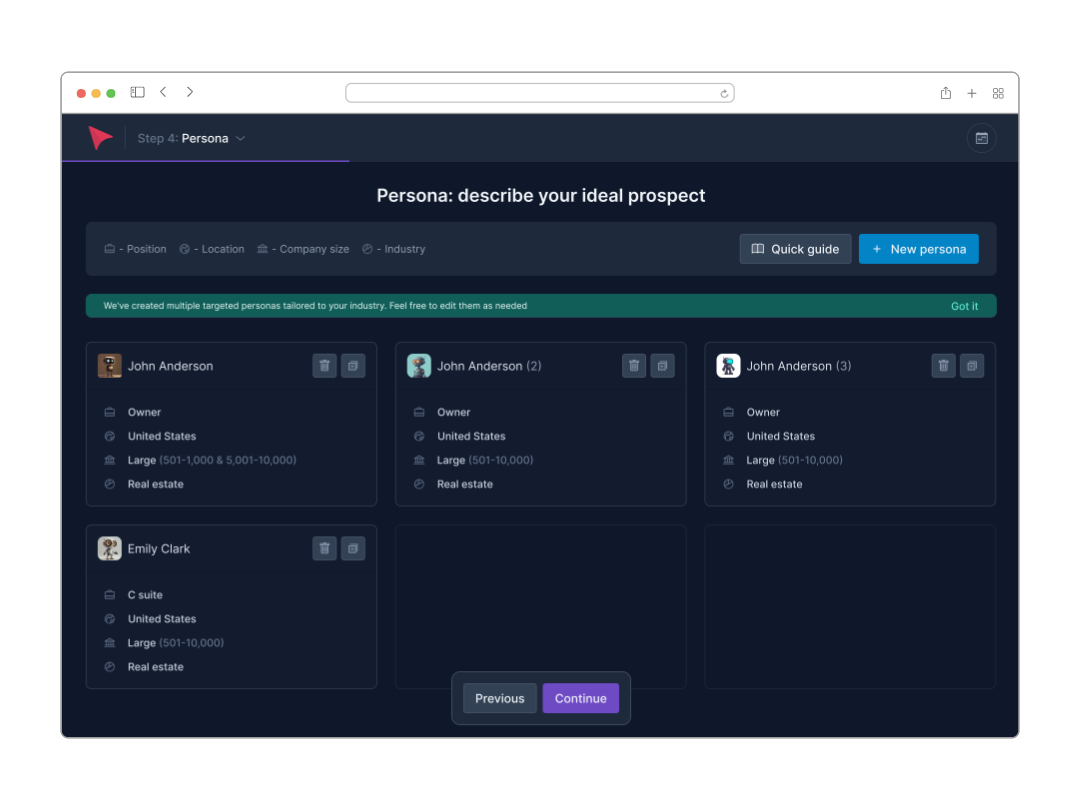The image size is (1080, 810).
Task: Click the browser address bar
Action: point(540,92)
